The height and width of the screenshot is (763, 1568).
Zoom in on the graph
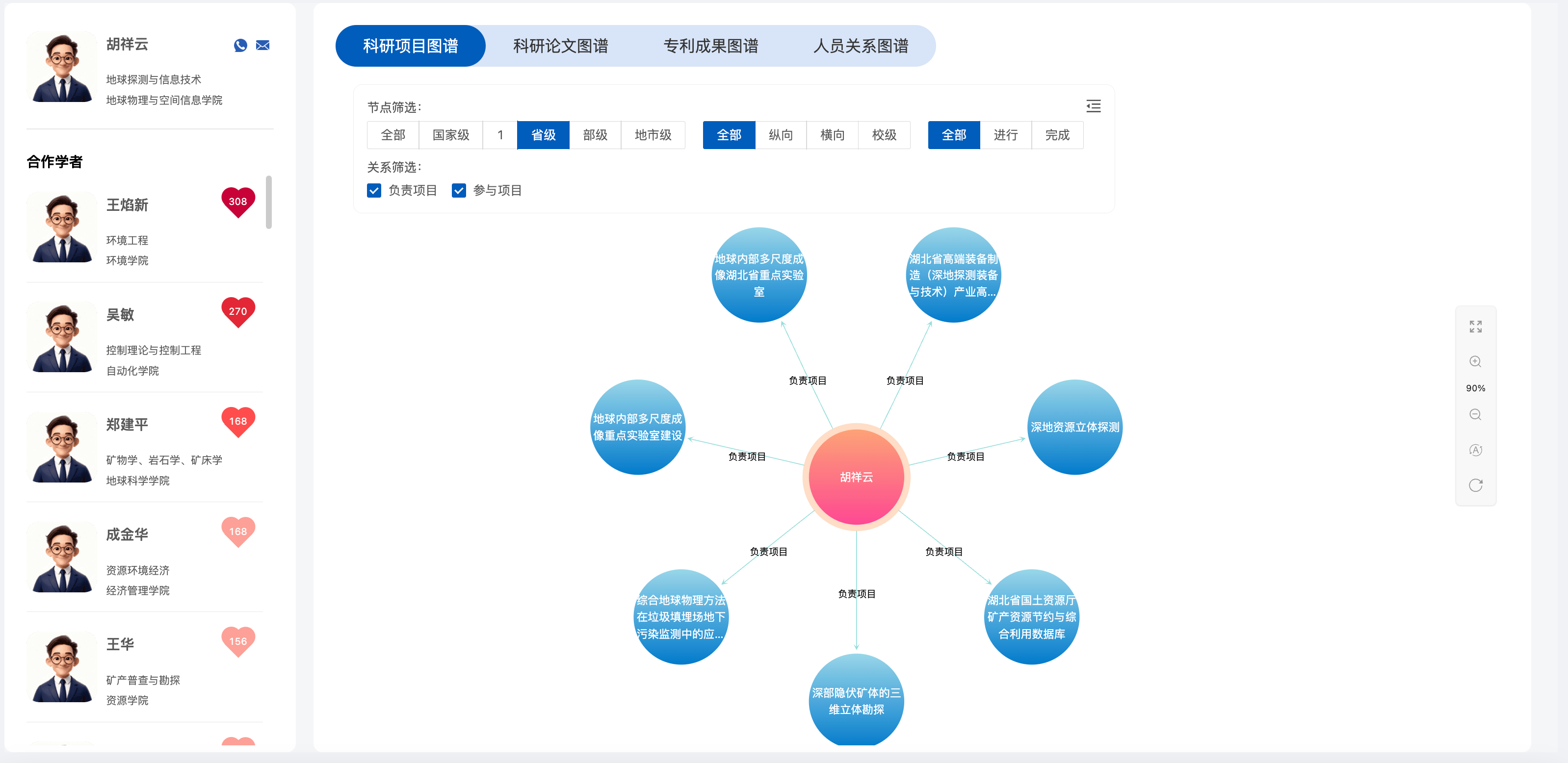tap(1475, 361)
